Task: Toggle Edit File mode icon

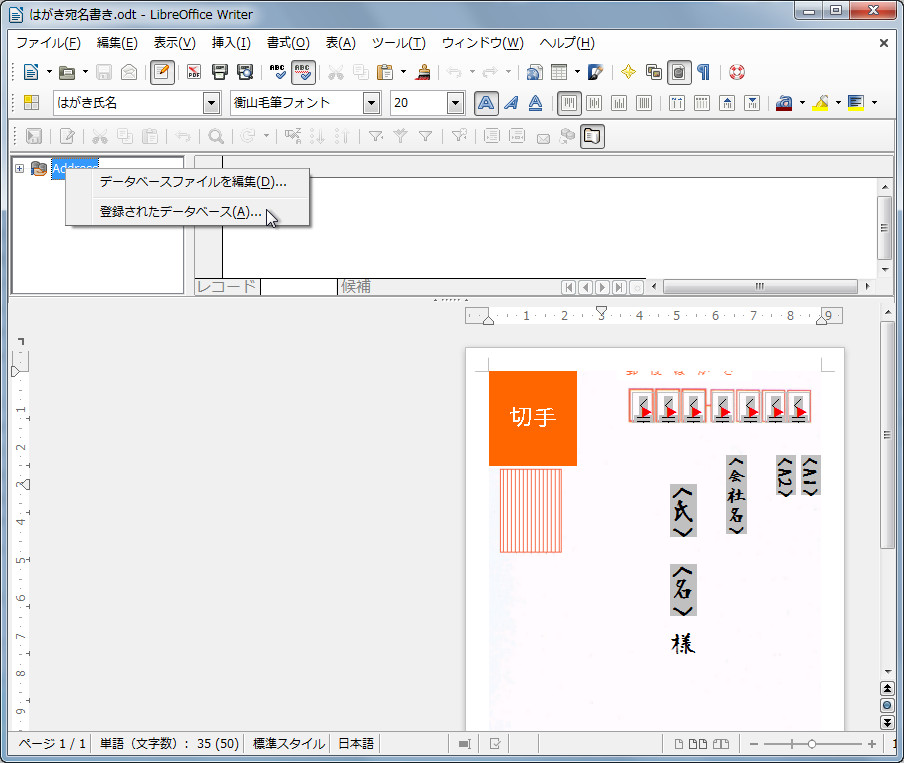Action: (x=162, y=72)
